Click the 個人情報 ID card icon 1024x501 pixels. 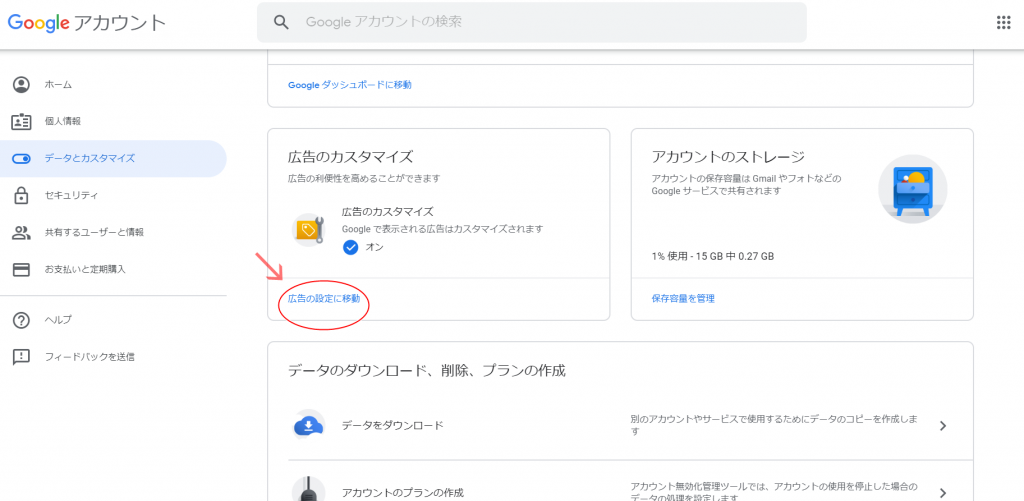pyautogui.click(x=22, y=121)
